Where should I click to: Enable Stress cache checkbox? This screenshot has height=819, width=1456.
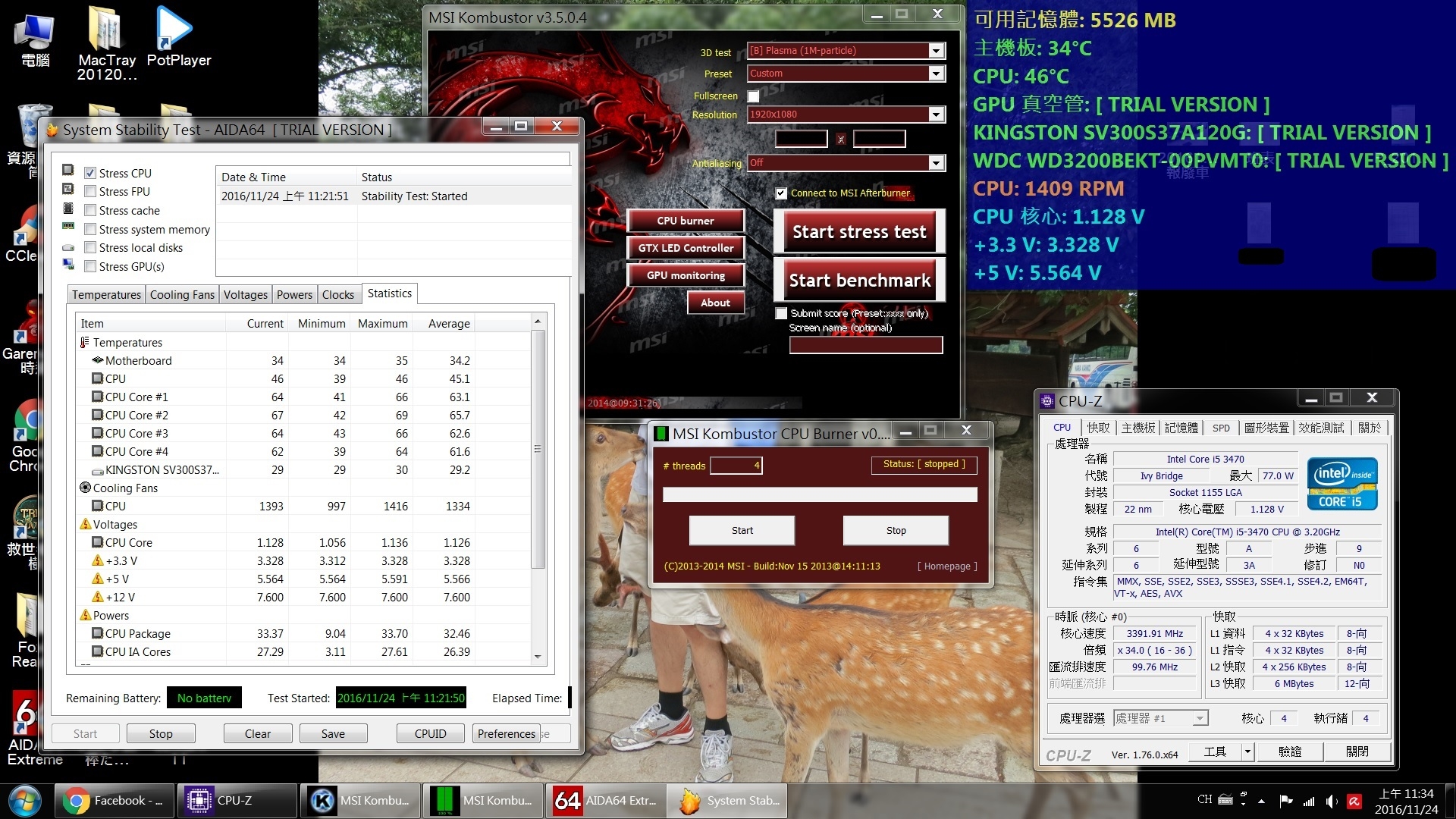(90, 210)
